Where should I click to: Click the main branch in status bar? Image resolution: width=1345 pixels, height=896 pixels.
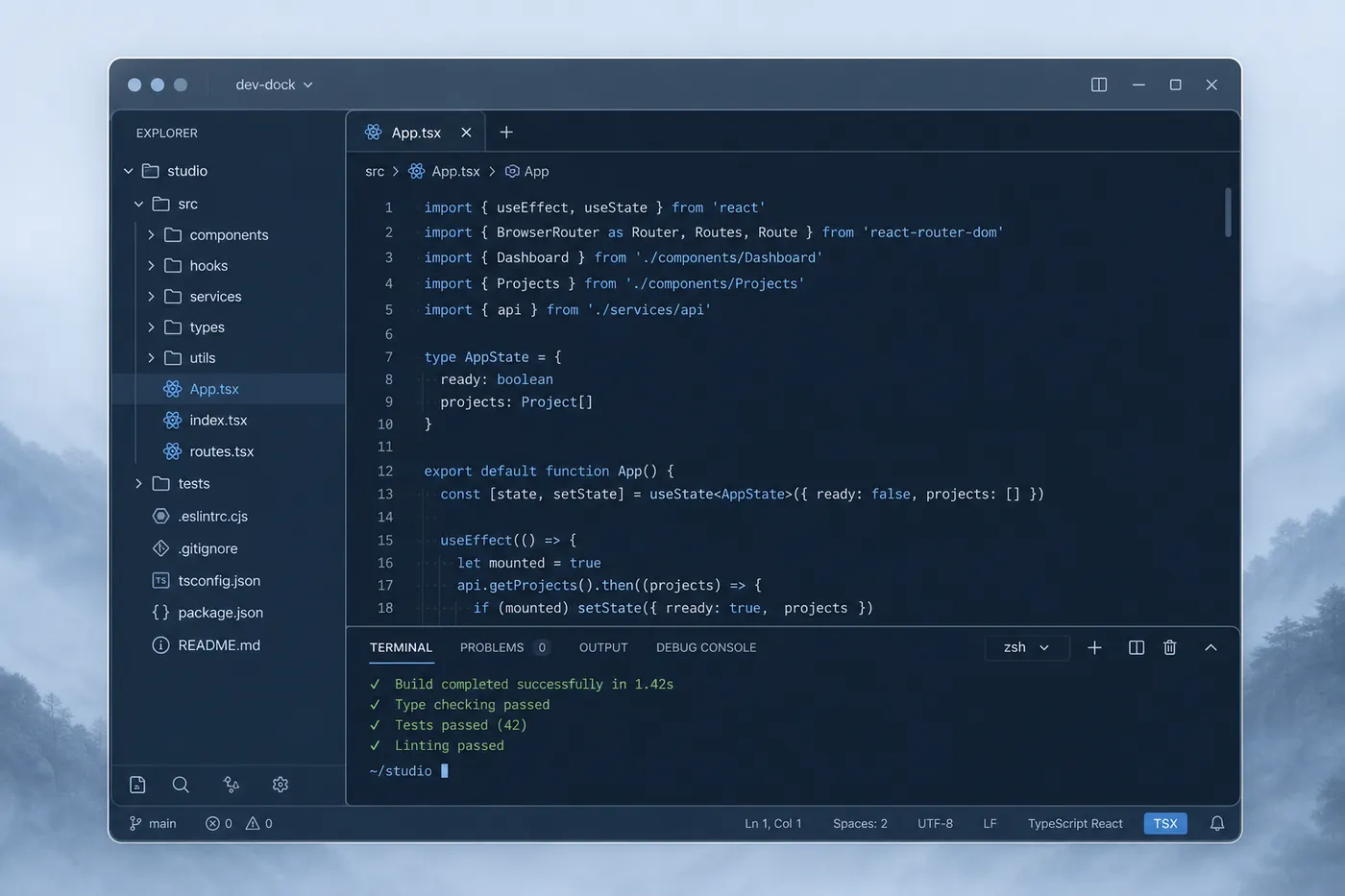click(x=153, y=823)
